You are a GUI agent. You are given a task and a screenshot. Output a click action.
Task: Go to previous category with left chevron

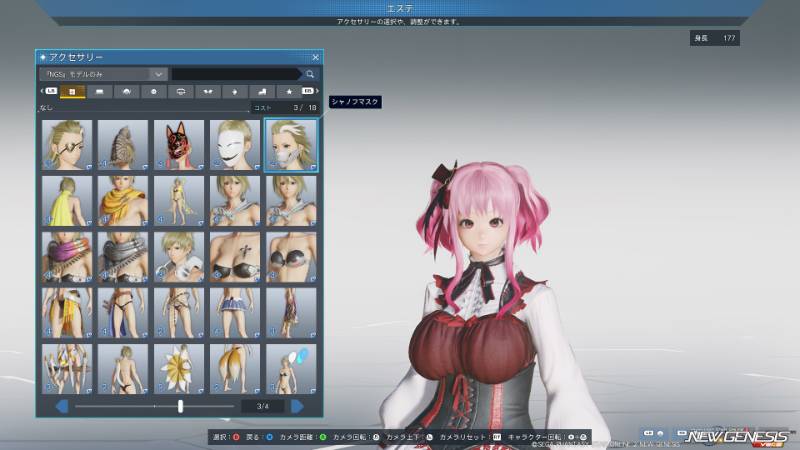pyautogui.click(x=42, y=91)
